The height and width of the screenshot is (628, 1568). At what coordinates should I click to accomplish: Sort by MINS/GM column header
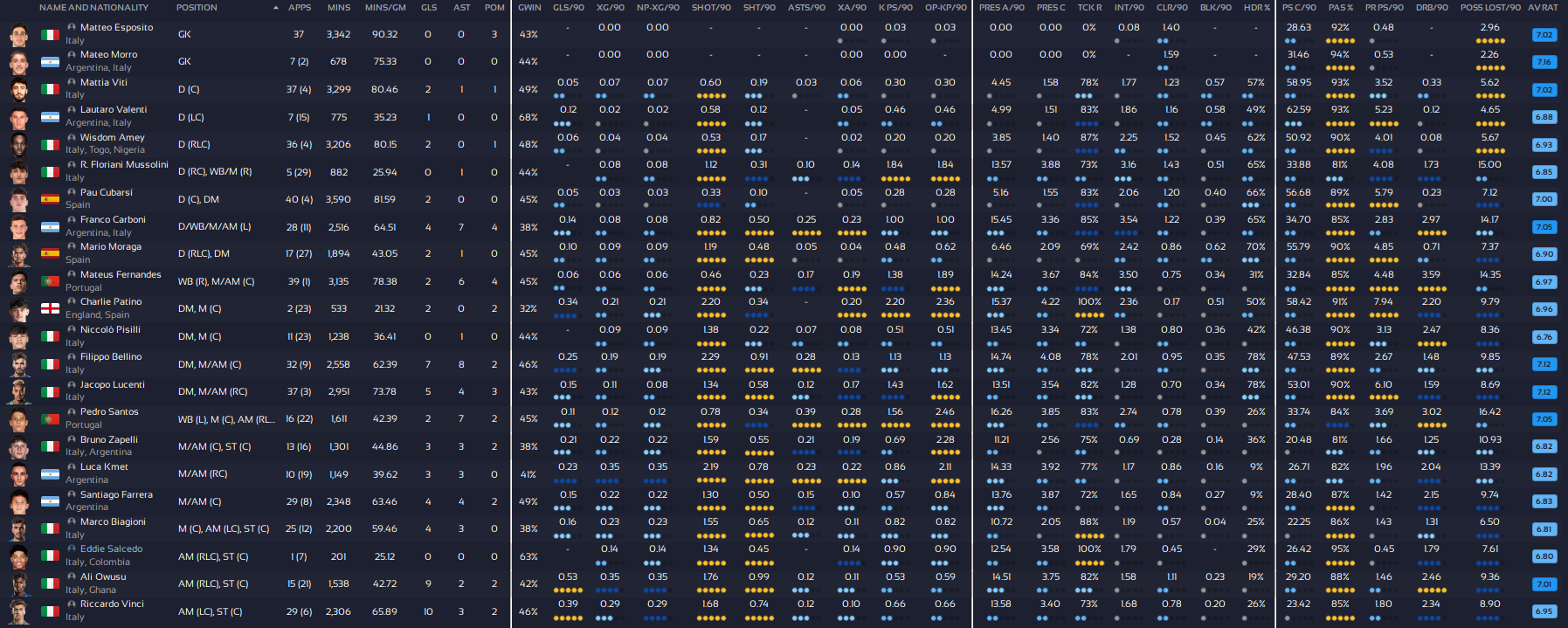tap(385, 8)
